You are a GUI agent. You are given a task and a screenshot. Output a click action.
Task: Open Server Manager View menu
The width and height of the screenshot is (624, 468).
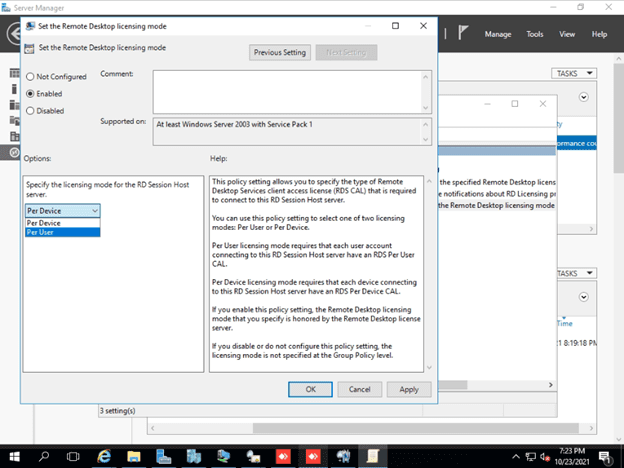(x=567, y=34)
